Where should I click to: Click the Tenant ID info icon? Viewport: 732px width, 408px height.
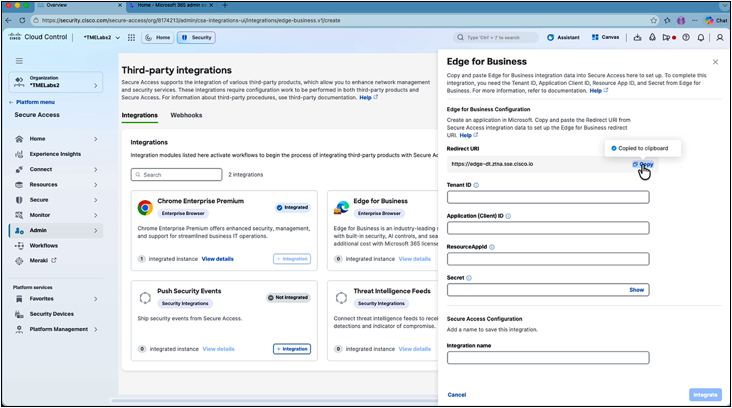(476, 185)
